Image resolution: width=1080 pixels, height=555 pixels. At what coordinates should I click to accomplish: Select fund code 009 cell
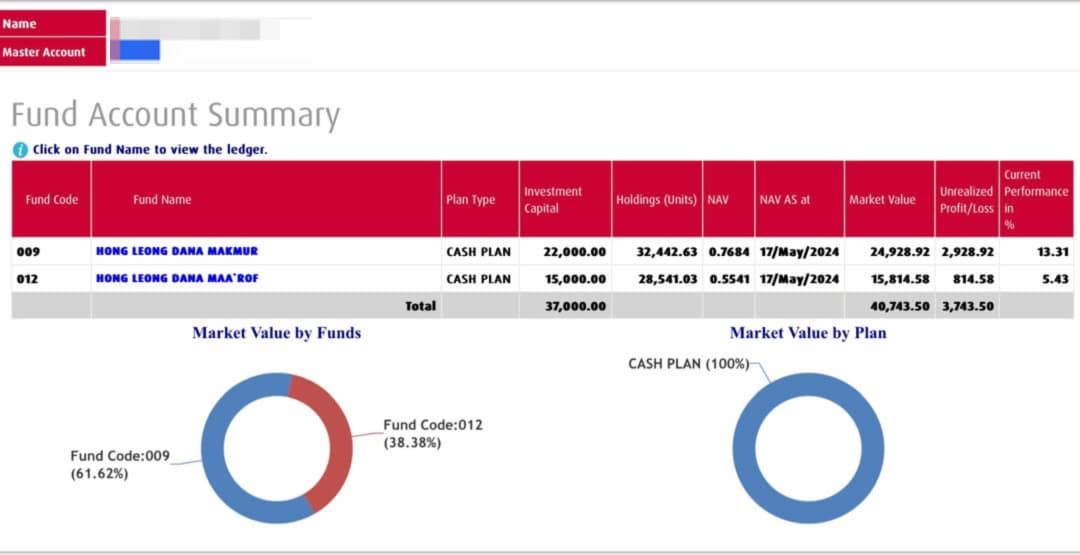[28, 251]
